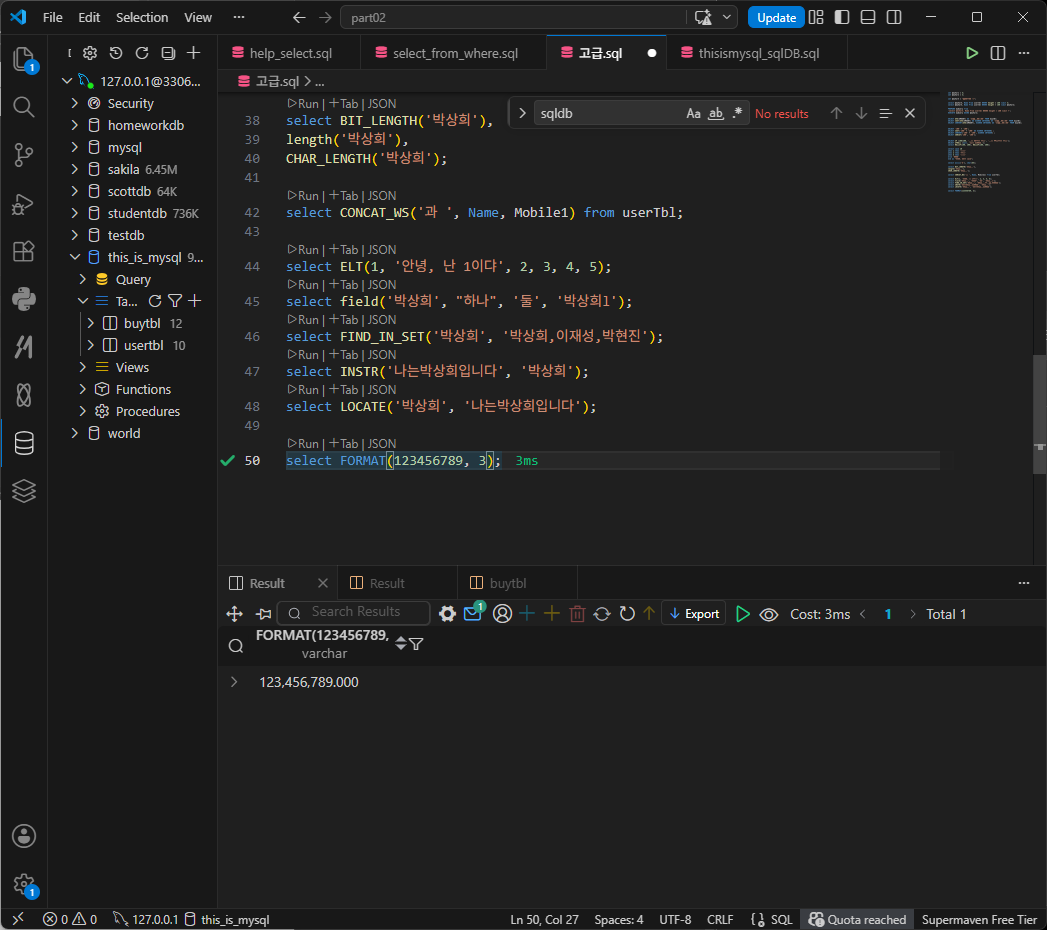
Task: Expand the Security node
Action: point(75,103)
